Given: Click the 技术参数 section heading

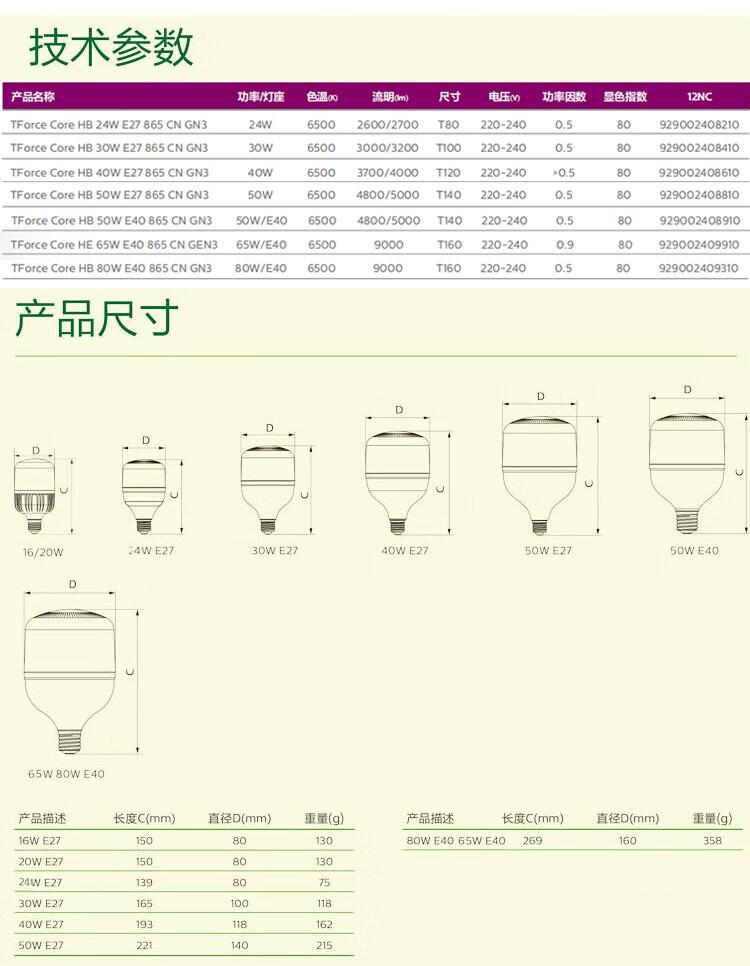Looking at the screenshot, I should (x=110, y=47).
